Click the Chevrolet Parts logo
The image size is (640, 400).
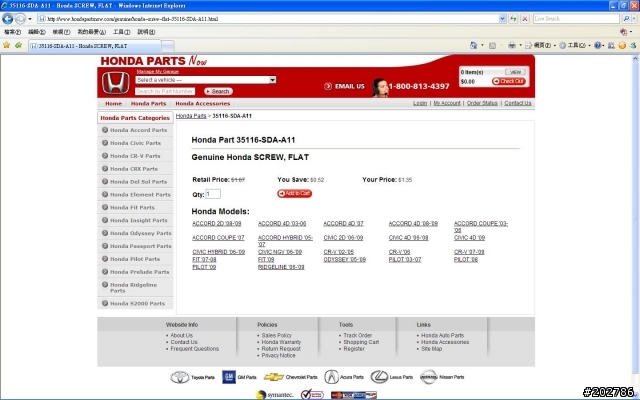[x=290, y=377]
